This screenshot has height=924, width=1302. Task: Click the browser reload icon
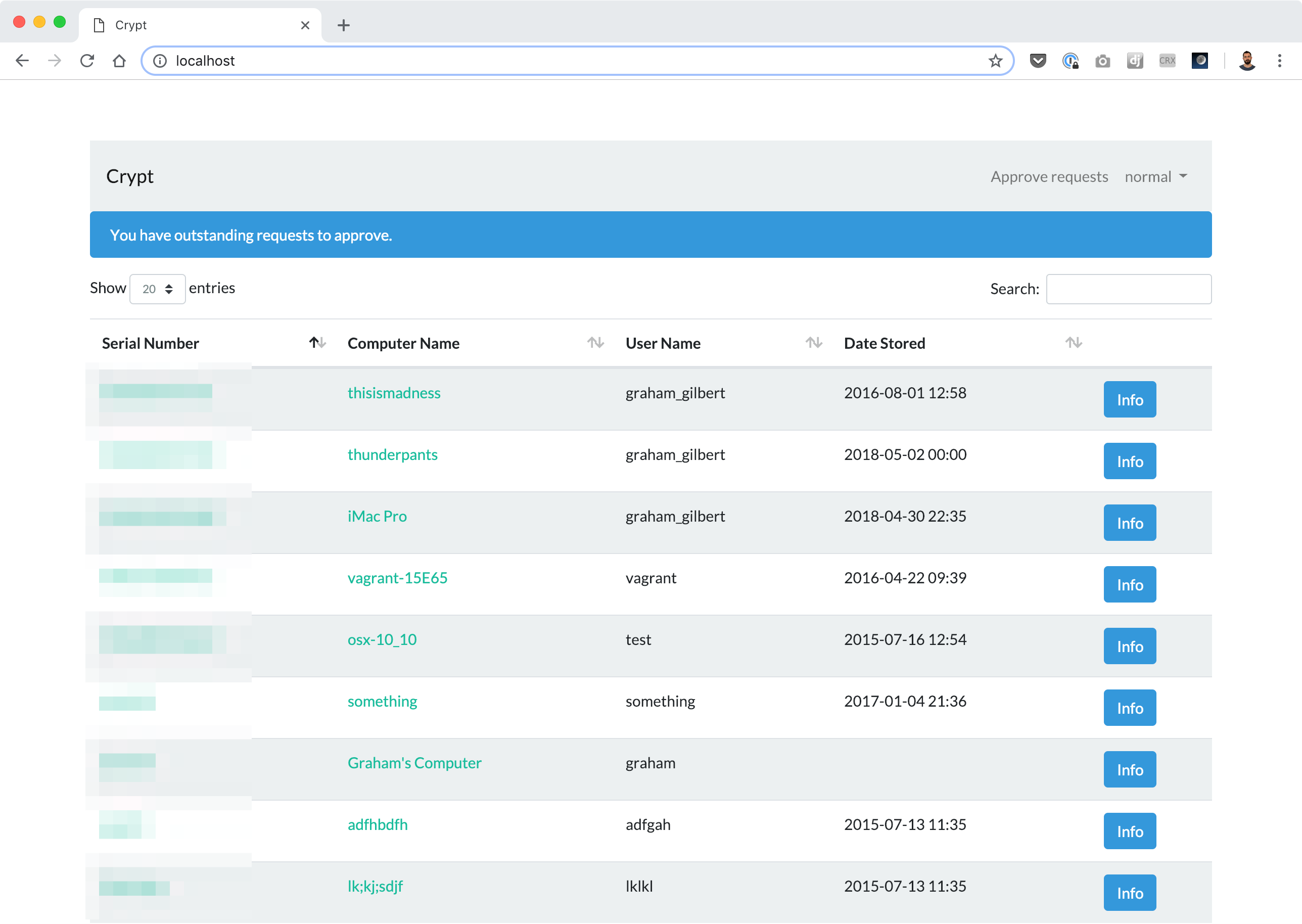87,60
